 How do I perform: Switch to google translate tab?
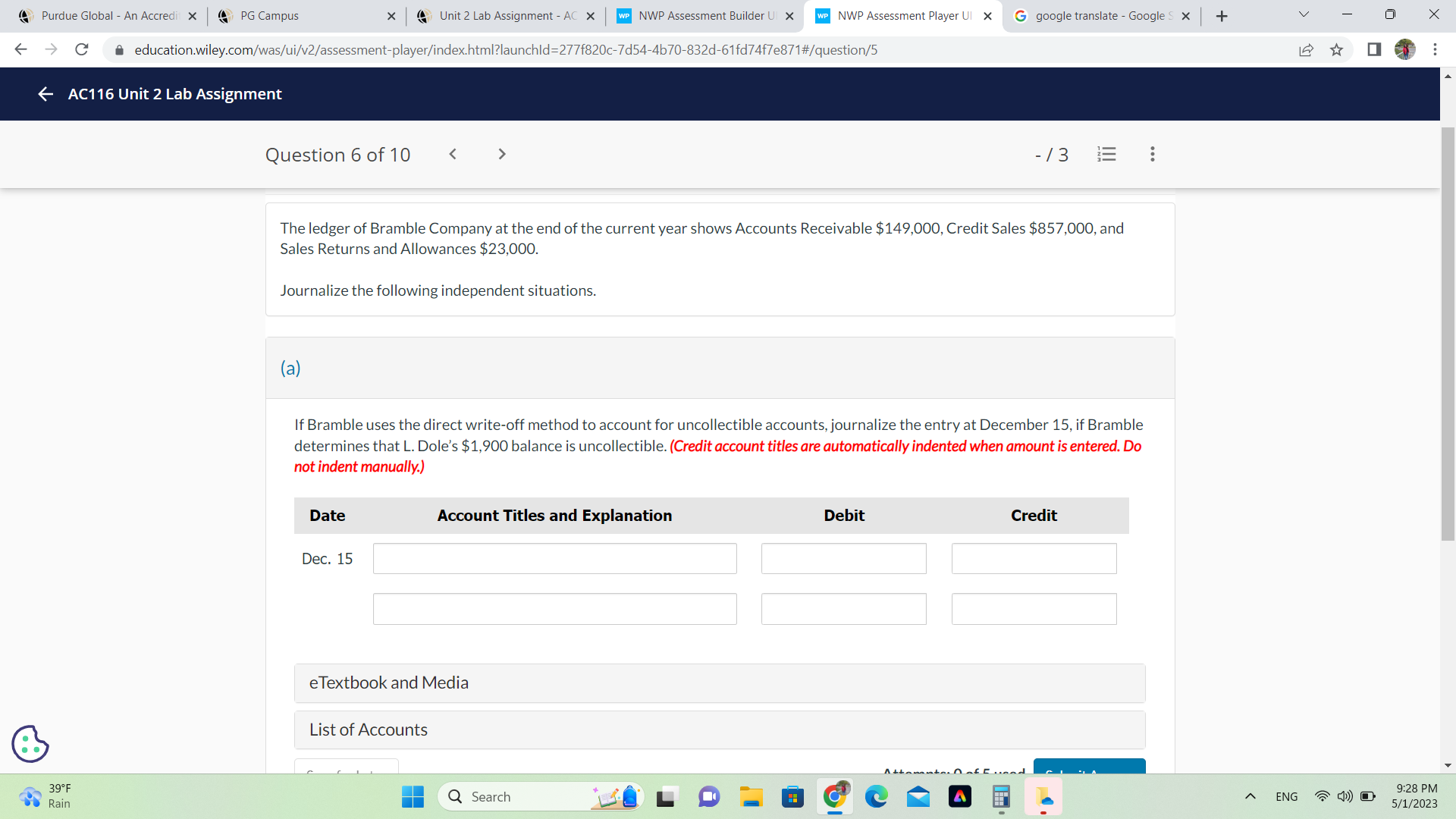tap(1101, 16)
